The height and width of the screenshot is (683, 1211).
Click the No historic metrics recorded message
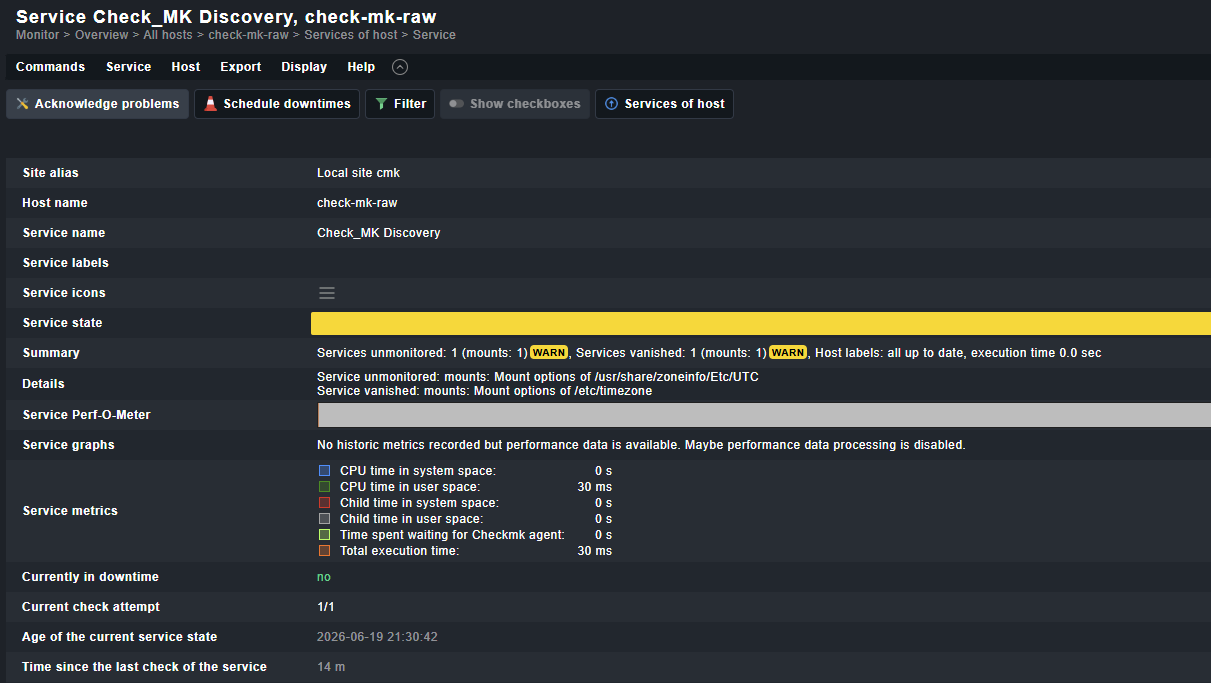pos(641,445)
